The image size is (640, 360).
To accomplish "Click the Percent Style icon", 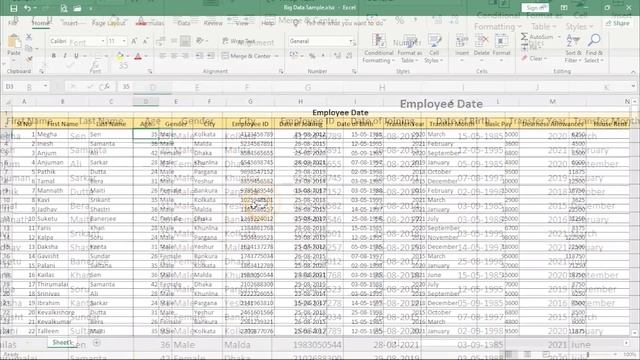I will pyautogui.click(x=312, y=56).
